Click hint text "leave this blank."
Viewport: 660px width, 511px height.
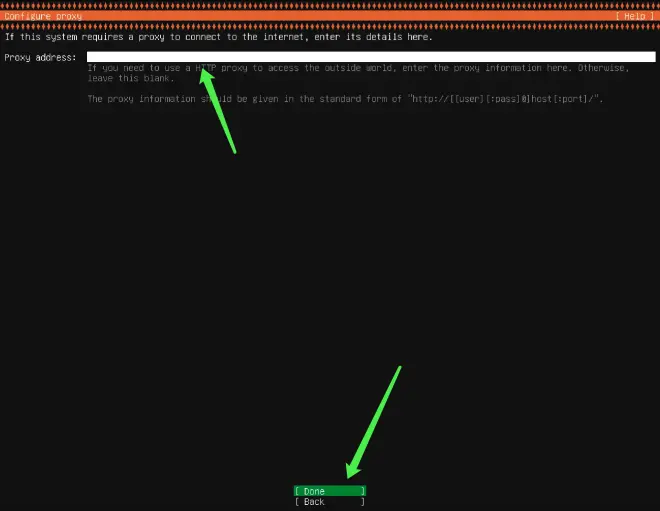[130, 78]
